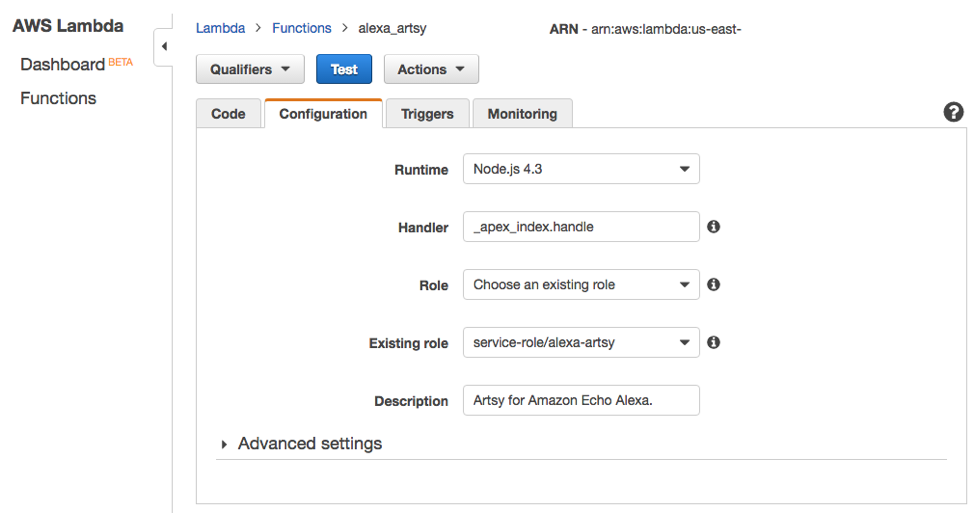This screenshot has height=513, width=975.
Task: Click the blue Test button
Action: 344,69
